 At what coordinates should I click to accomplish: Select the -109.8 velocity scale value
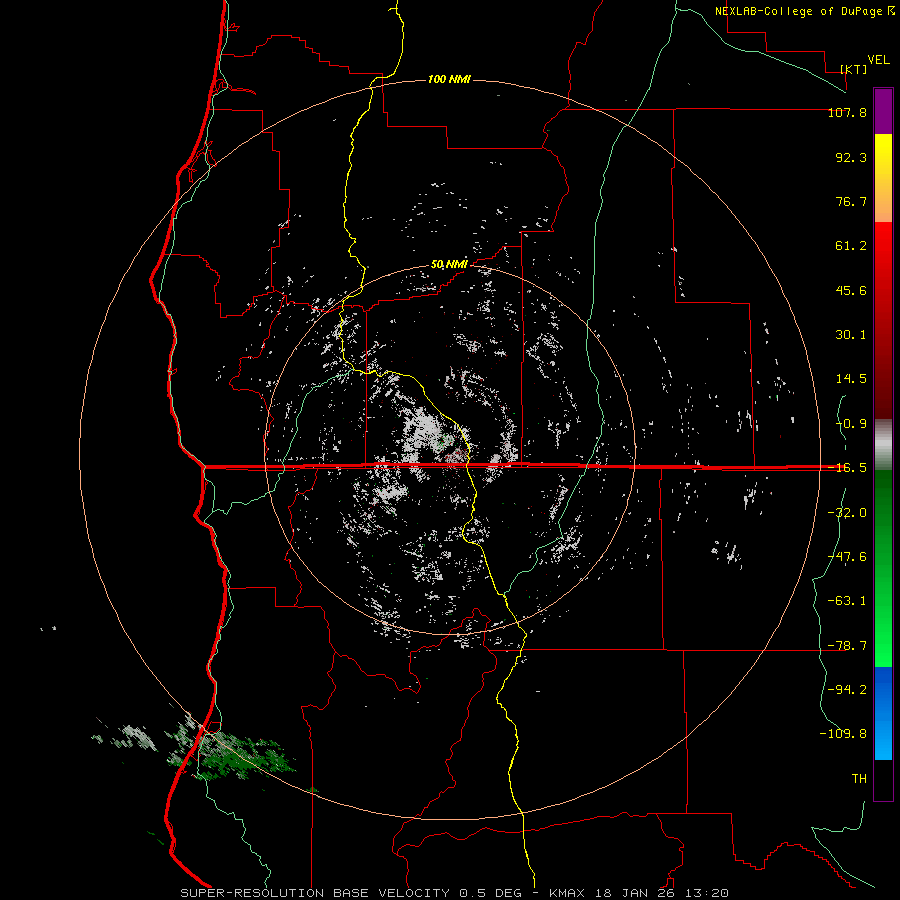[843, 734]
